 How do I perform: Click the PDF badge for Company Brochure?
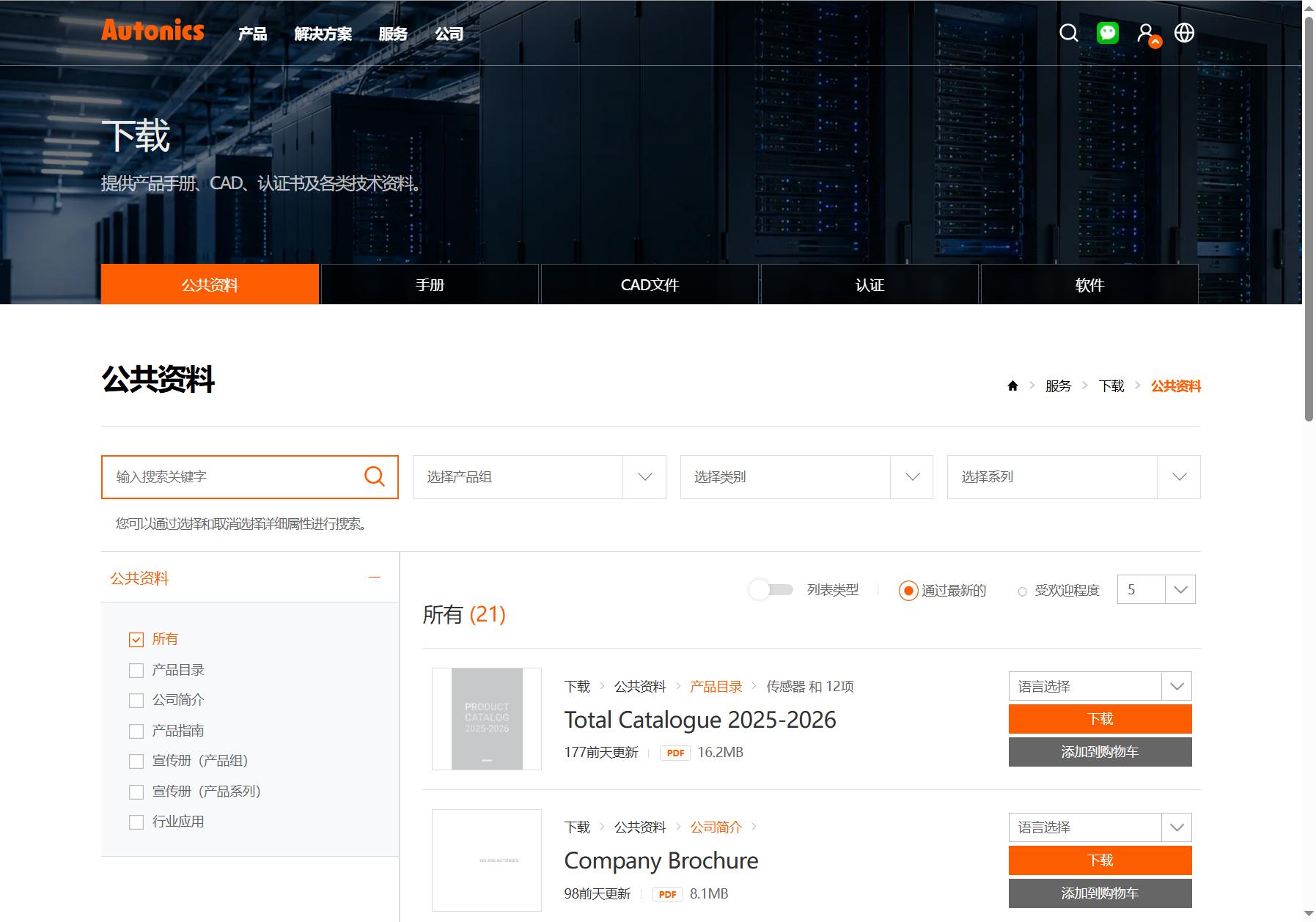667,894
